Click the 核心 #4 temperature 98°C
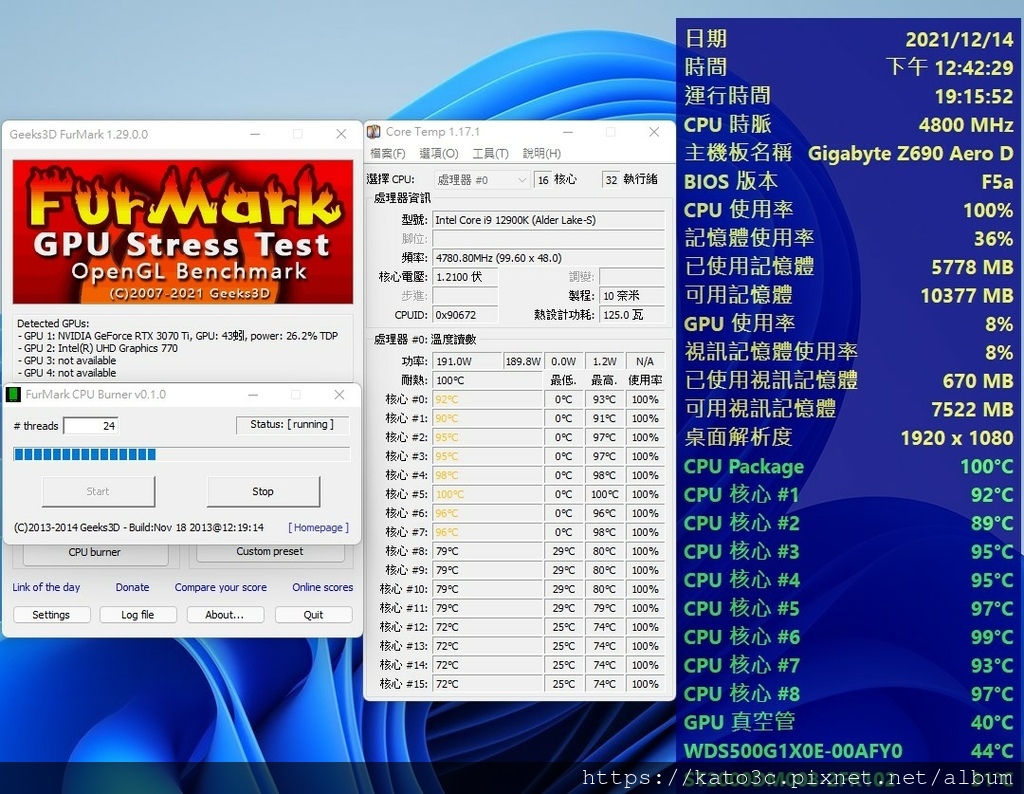The image size is (1024, 794). [487, 475]
